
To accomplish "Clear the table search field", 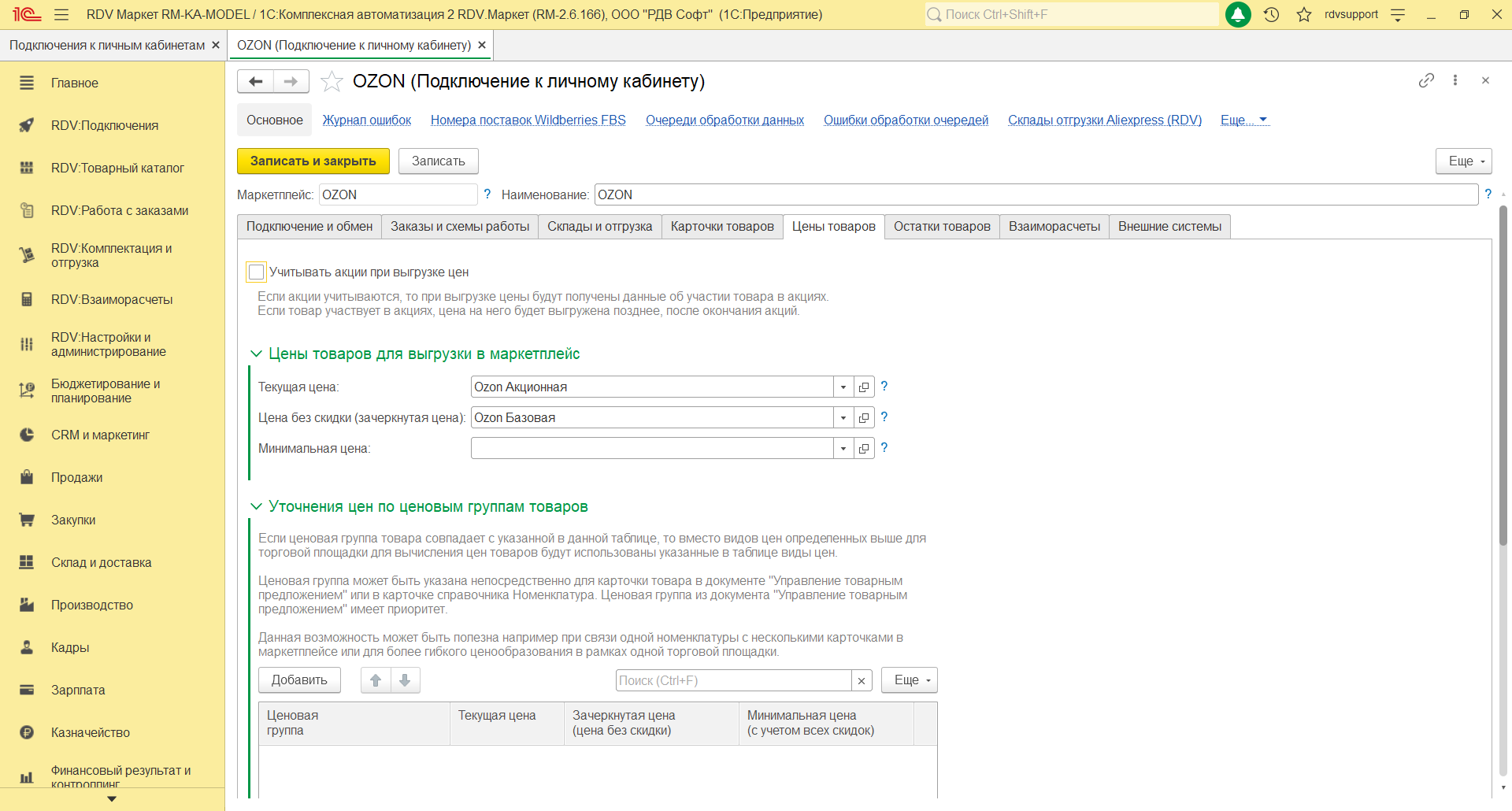I will point(862,681).
